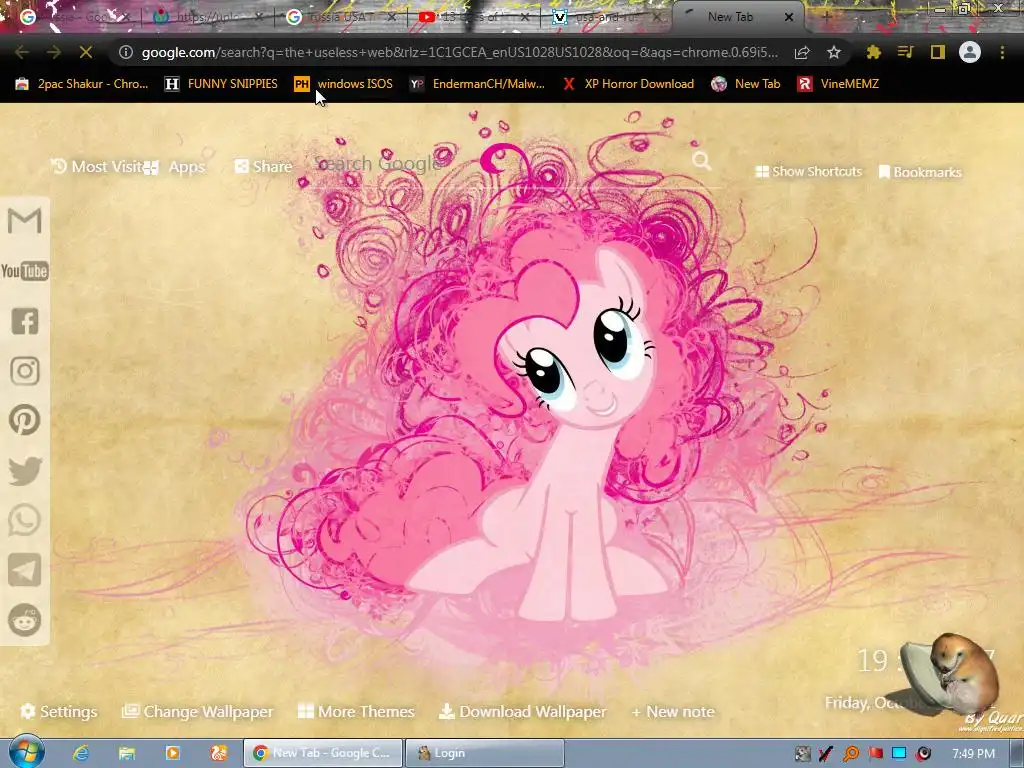Open Windows Media Player from the taskbar
Viewport: 1024px width, 768px height.
coord(172,753)
